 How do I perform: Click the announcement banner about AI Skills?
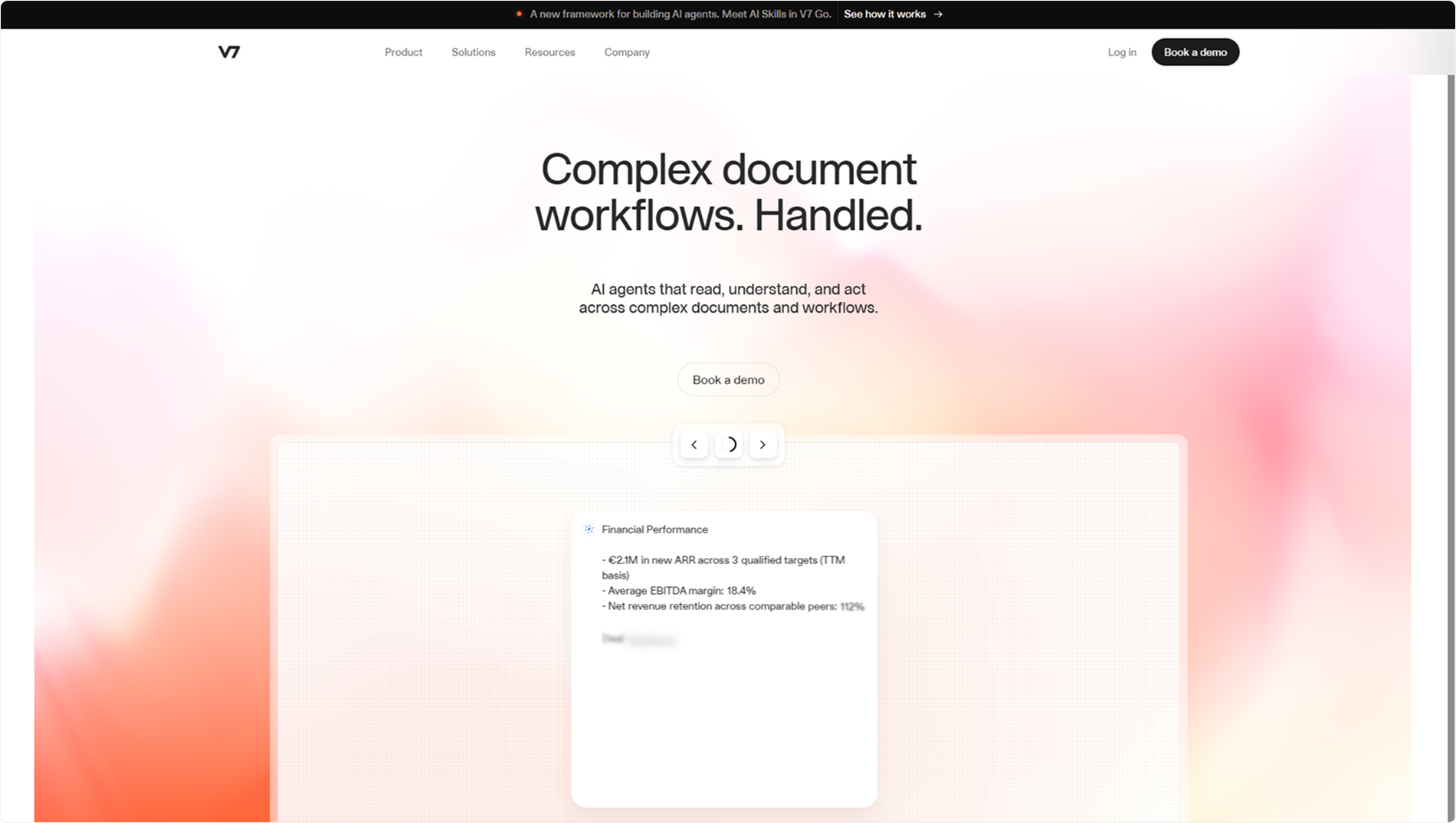(680, 14)
